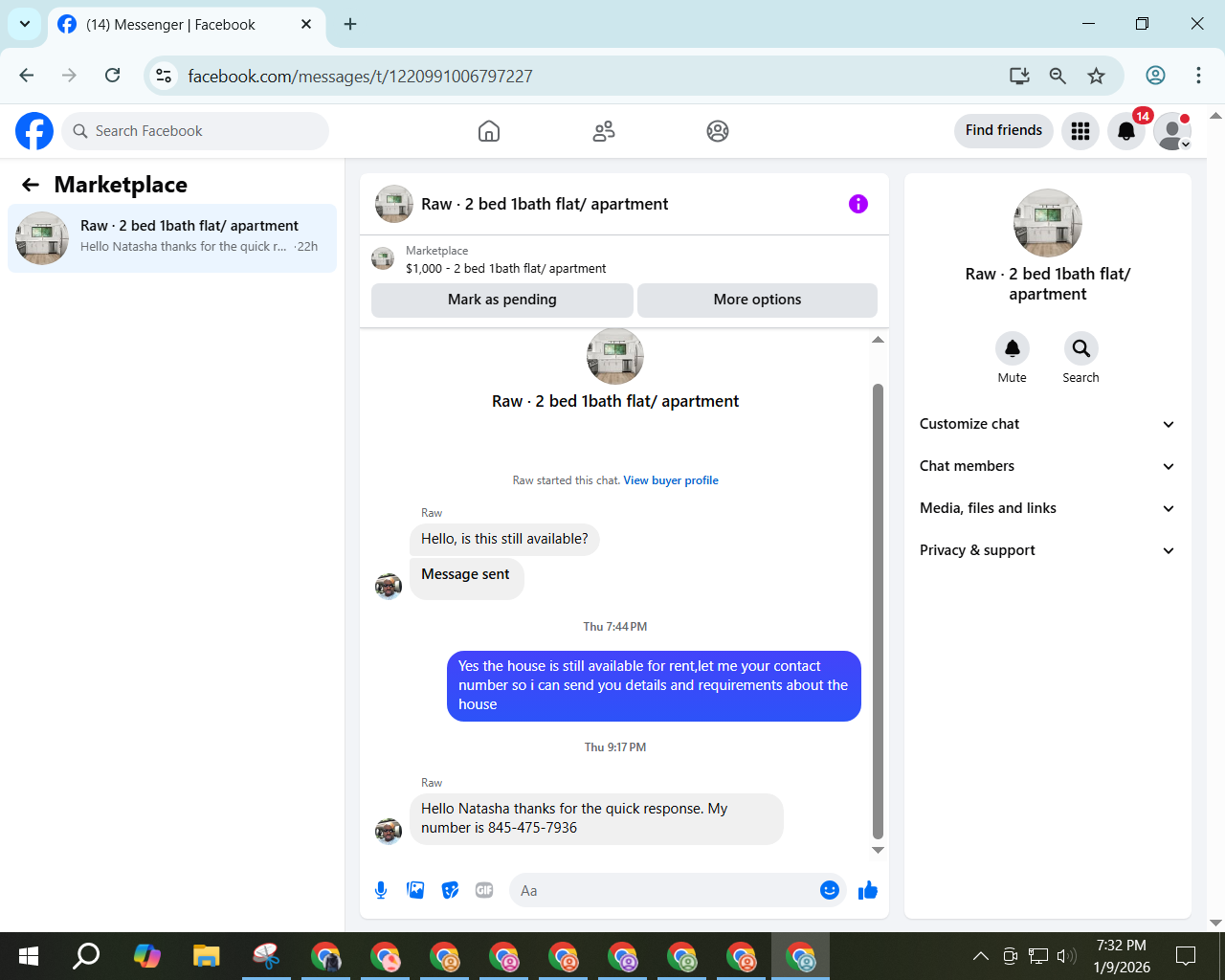Choose a sticker icon
The image size is (1225, 980).
[x=450, y=890]
